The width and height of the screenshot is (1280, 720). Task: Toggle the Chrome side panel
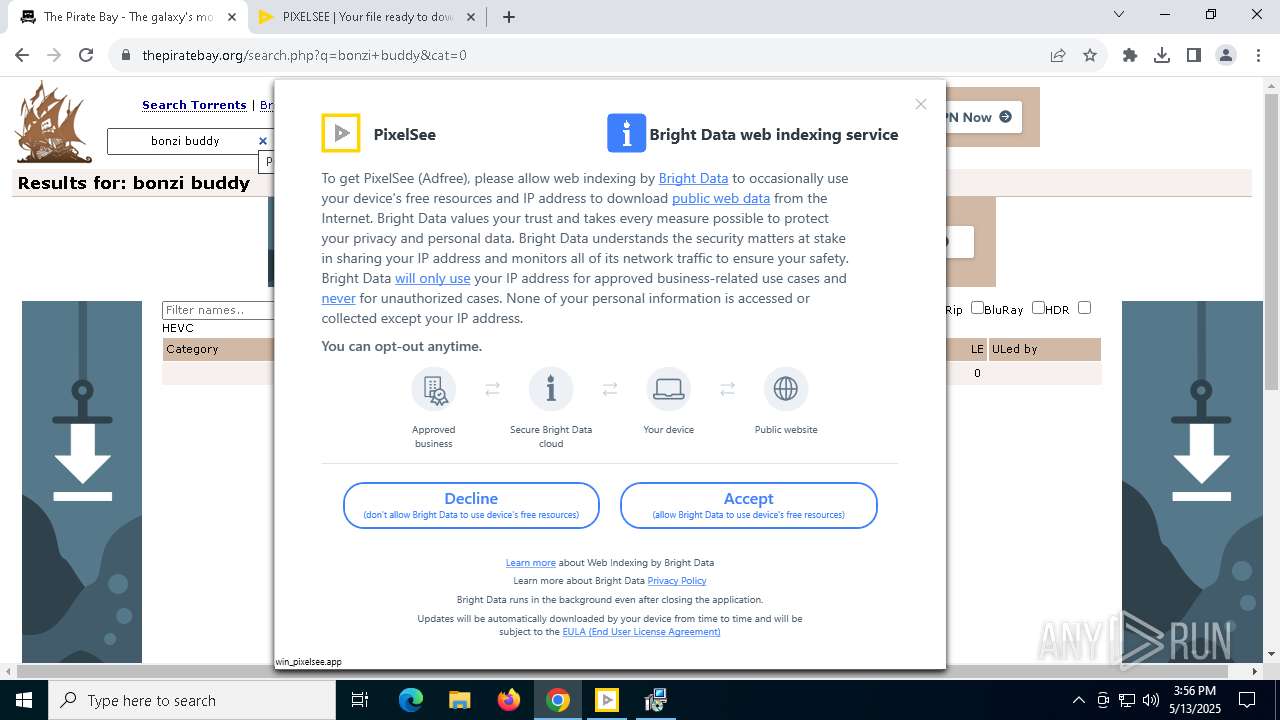tap(1194, 56)
